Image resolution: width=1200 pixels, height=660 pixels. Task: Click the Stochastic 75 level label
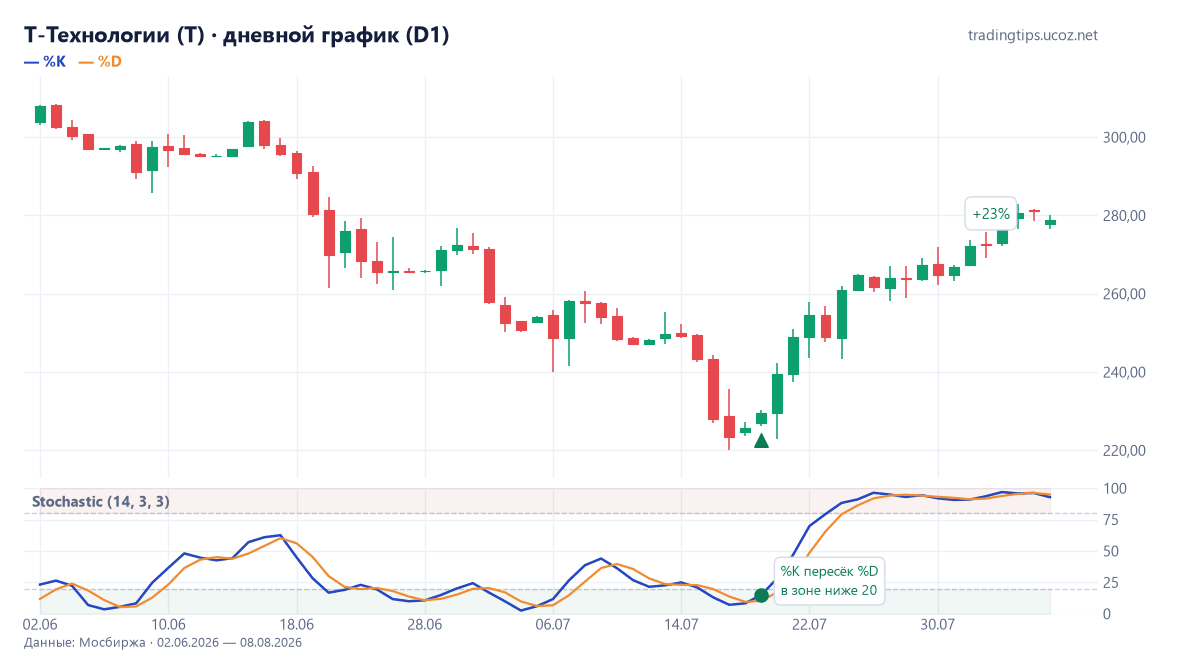(1109, 520)
